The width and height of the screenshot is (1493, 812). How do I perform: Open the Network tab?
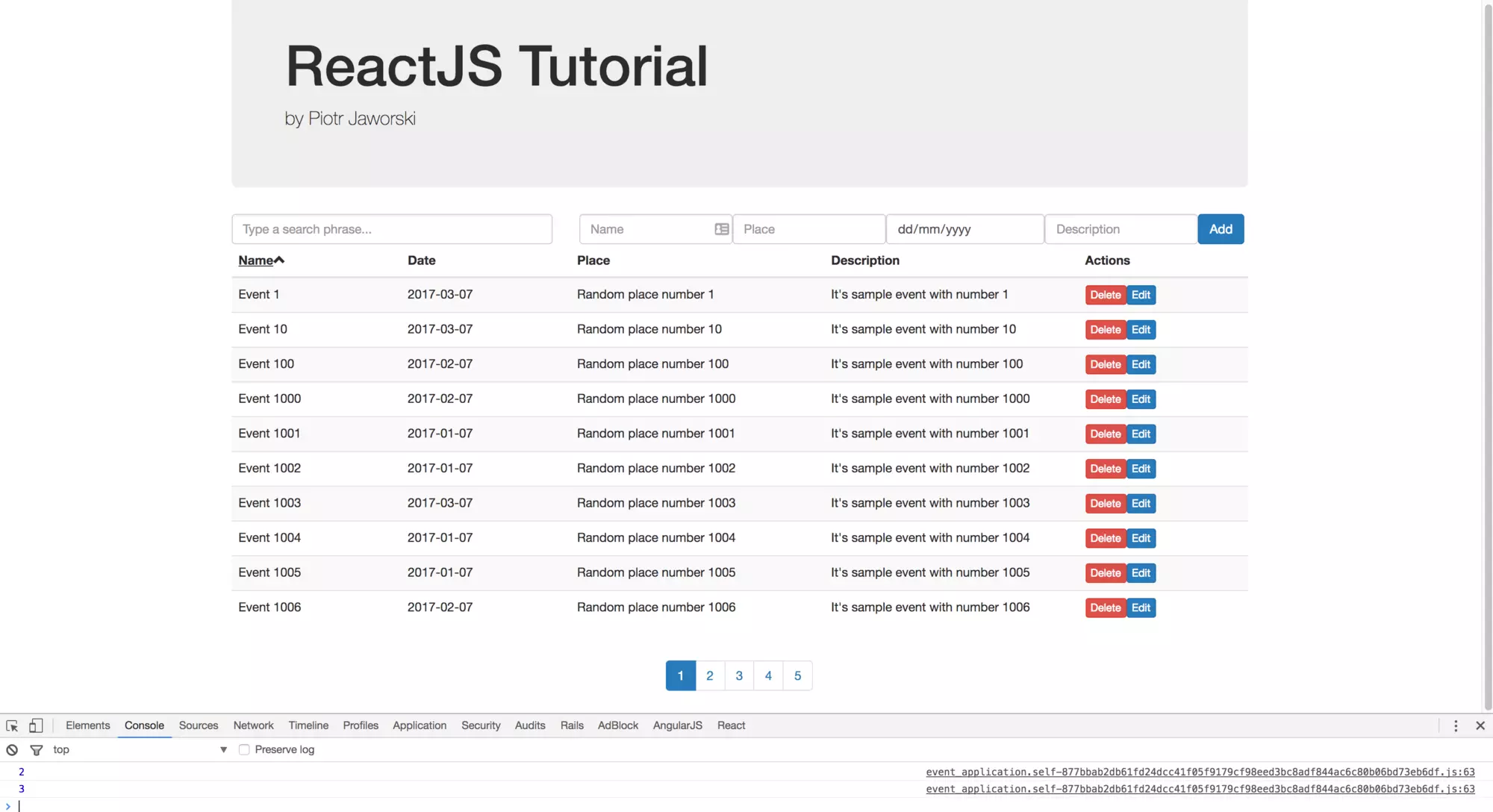coord(253,725)
